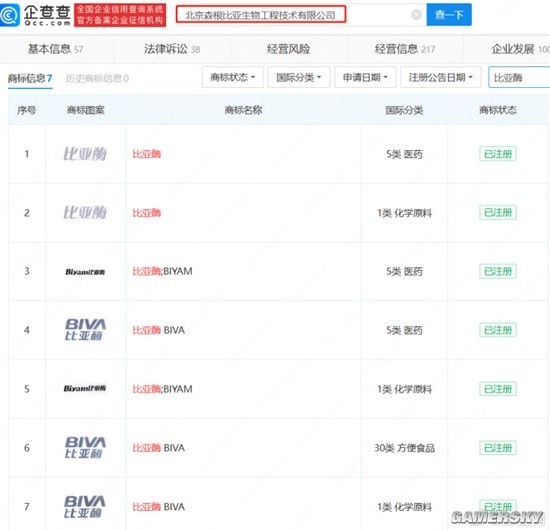The width and height of the screenshot is (550, 530).
Task: Expand the 国际分类 filter dropdown
Action: [299, 77]
